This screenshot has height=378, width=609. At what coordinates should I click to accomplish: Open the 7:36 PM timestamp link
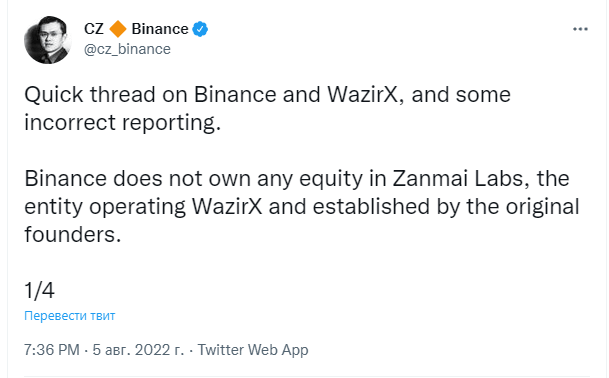point(52,350)
